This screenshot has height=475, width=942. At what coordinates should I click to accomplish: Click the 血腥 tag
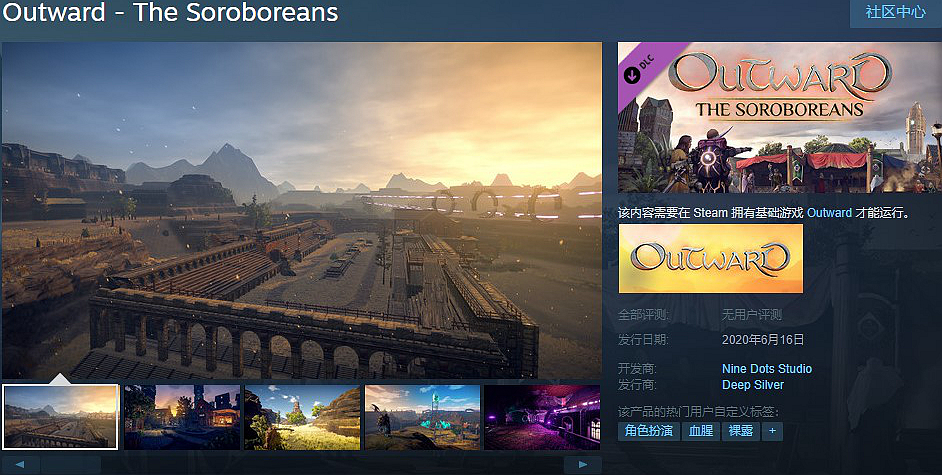700,431
